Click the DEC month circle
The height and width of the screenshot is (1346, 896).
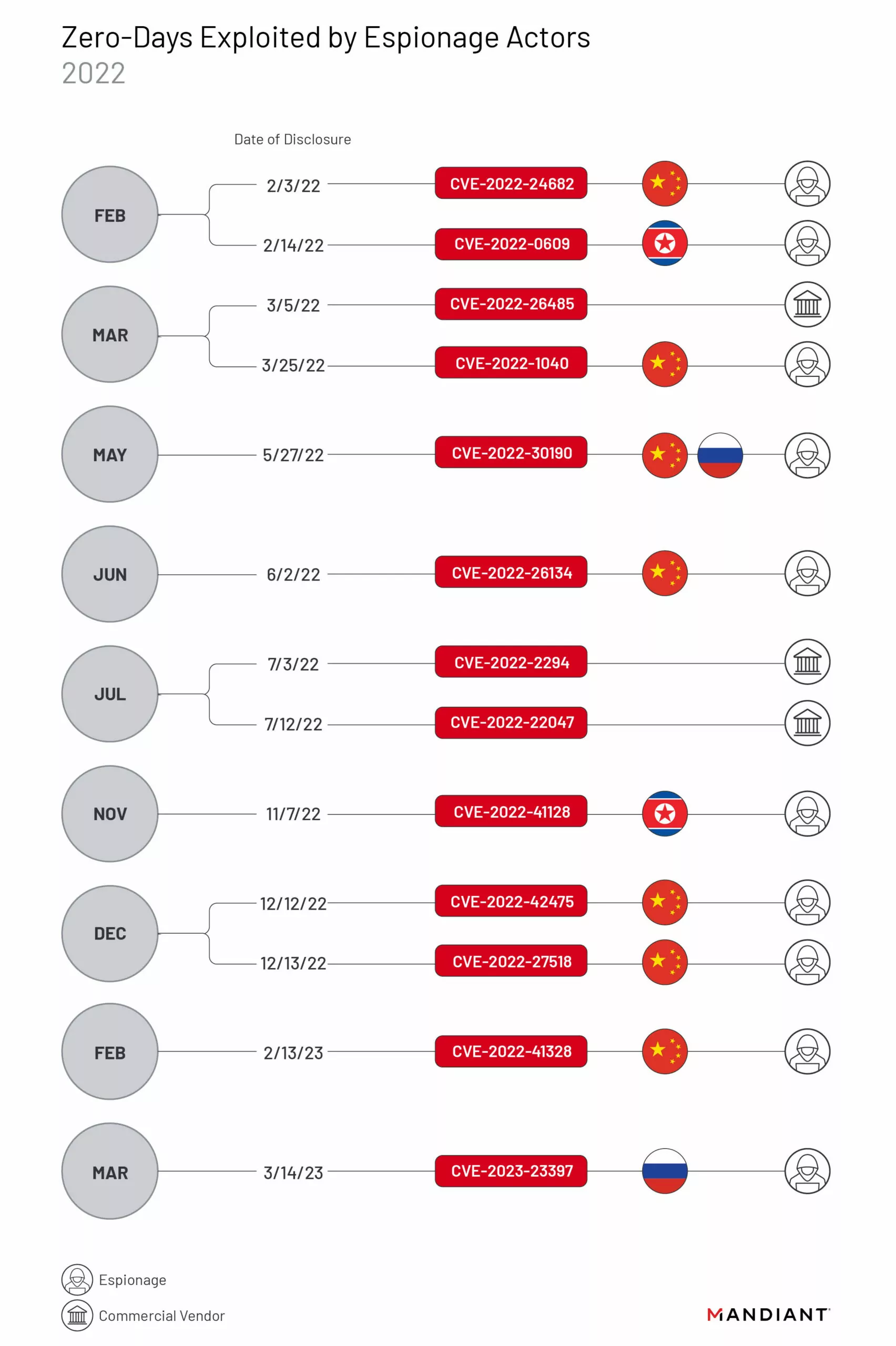coord(110,933)
